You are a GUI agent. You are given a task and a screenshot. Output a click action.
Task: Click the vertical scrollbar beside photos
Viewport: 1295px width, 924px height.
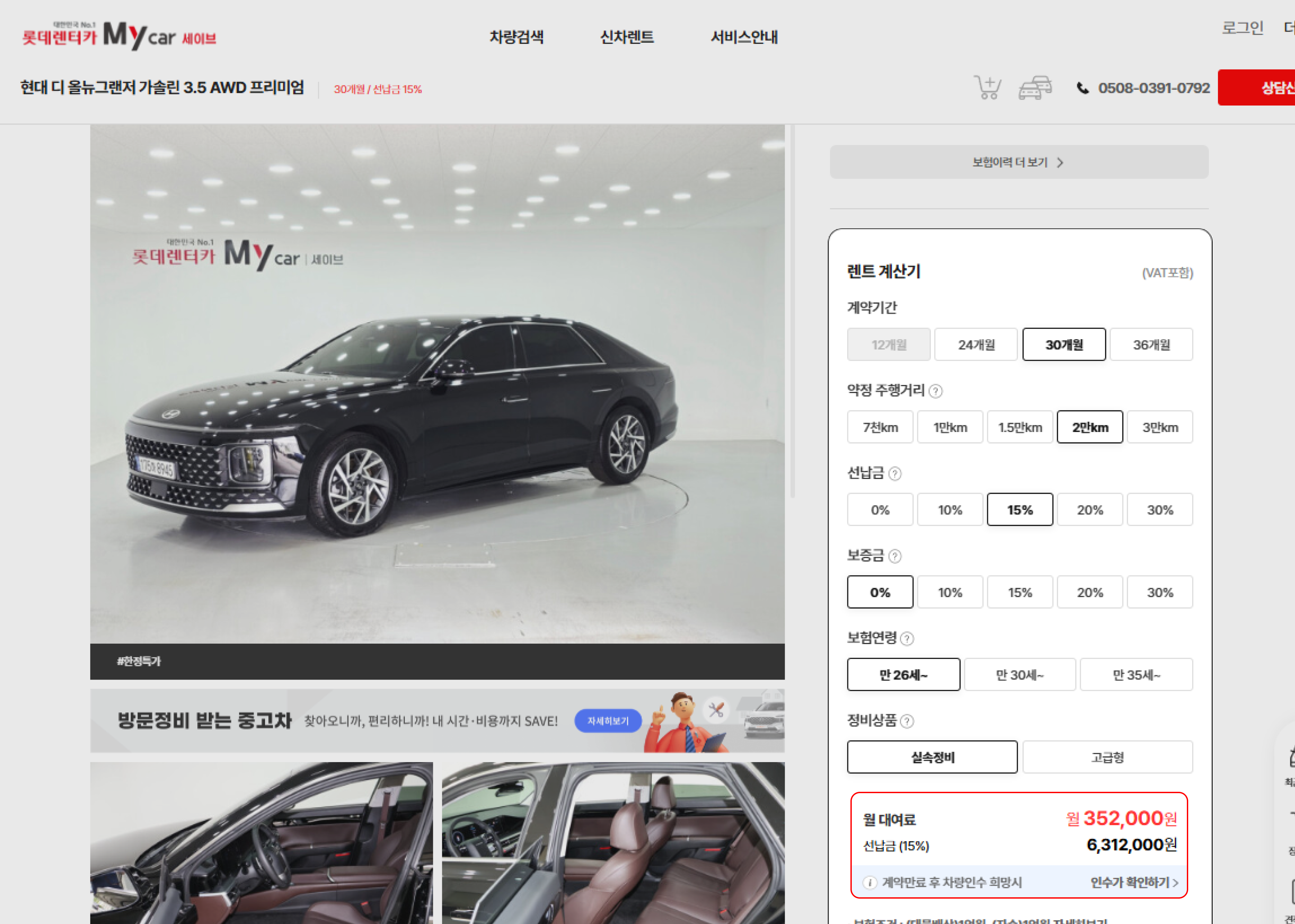(793, 312)
